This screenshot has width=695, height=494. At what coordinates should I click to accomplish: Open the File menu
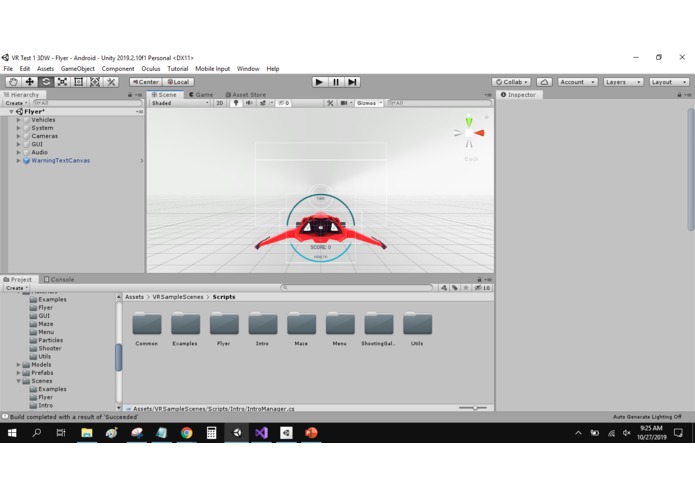pos(8,69)
